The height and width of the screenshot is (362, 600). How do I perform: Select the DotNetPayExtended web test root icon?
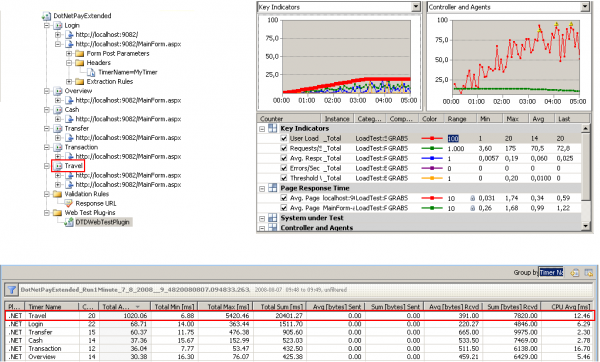click(46, 16)
